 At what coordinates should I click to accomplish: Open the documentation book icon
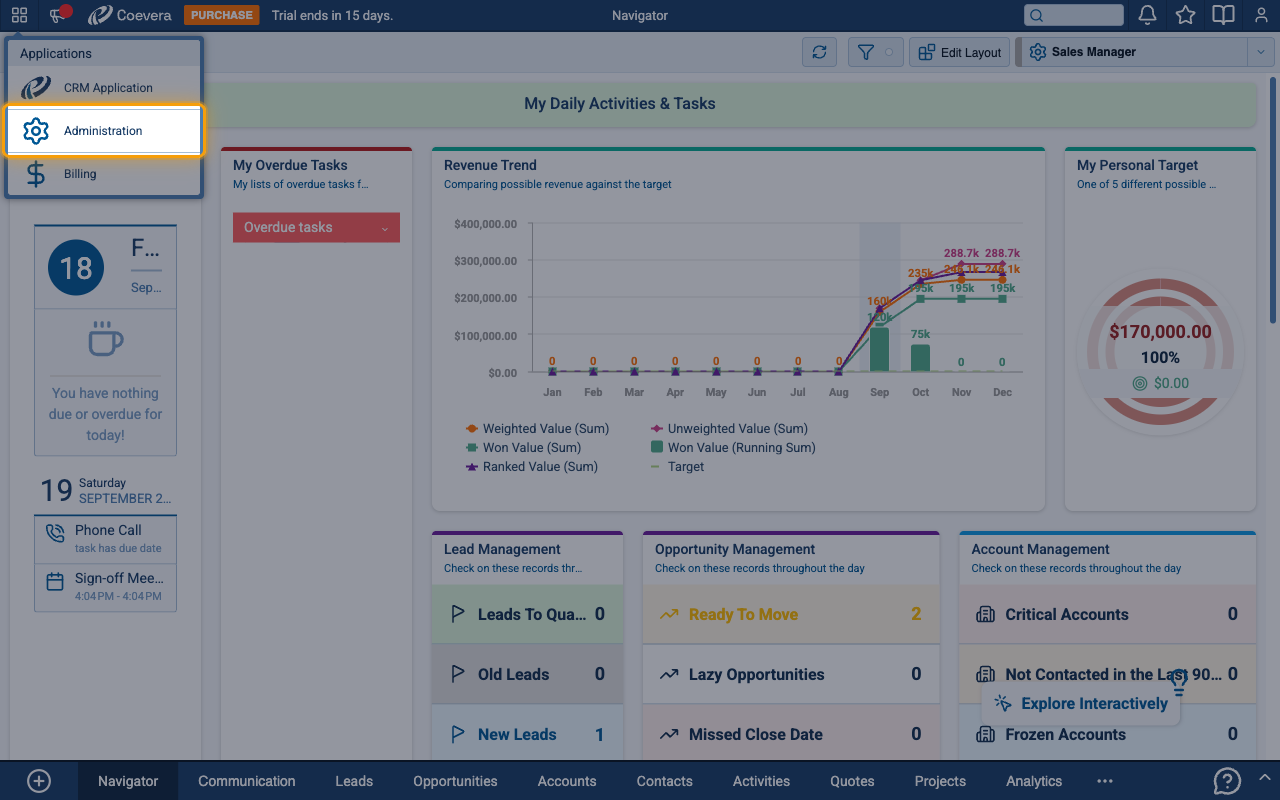pyautogui.click(x=1223, y=15)
